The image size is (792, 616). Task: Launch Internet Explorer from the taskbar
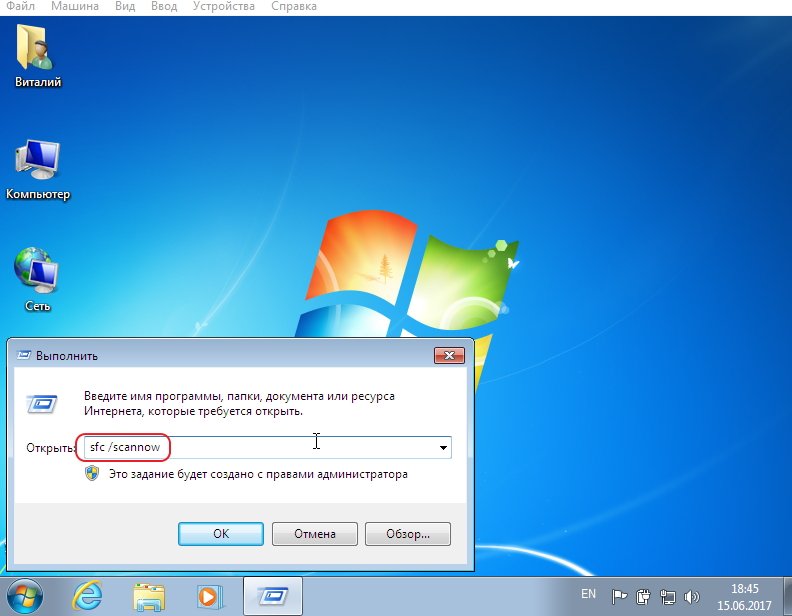90,595
